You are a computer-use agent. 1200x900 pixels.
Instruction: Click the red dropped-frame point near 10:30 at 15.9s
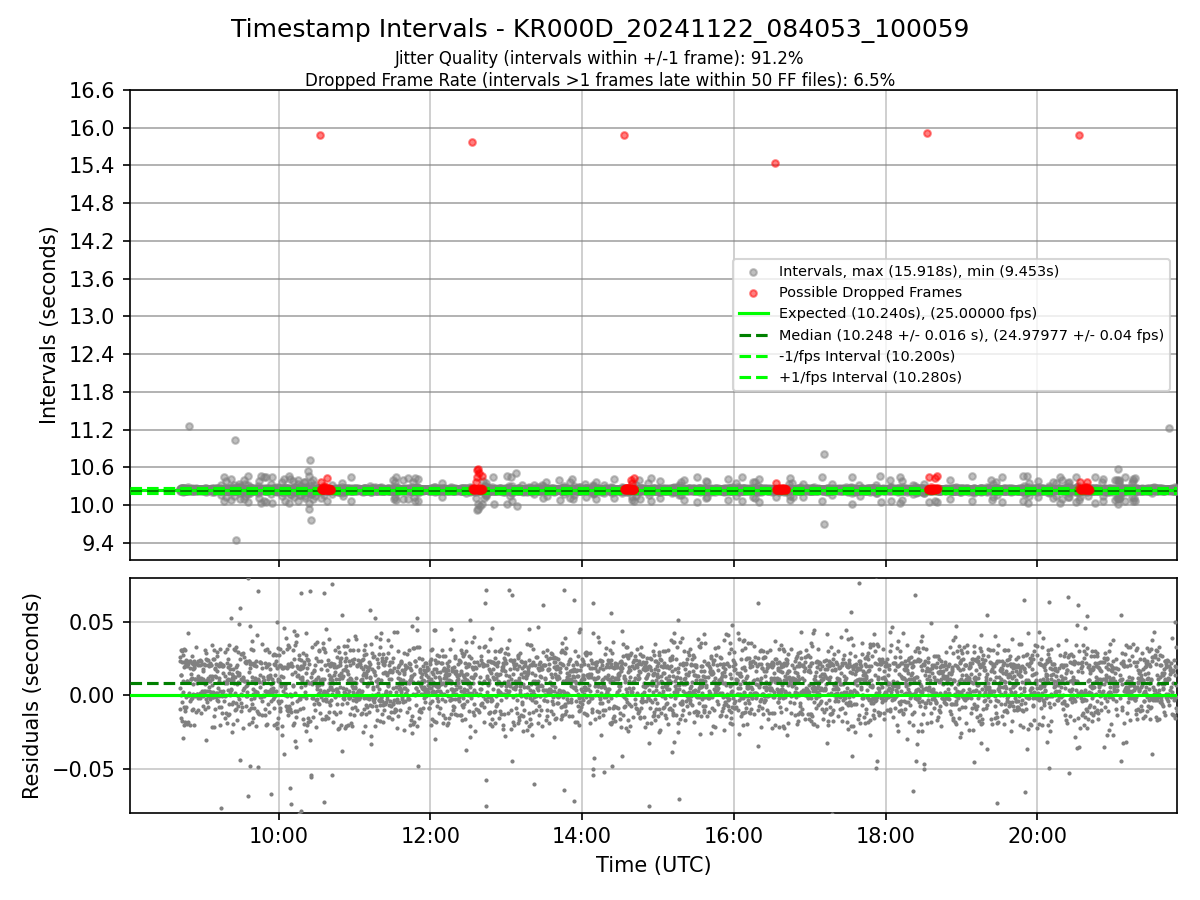click(320, 135)
